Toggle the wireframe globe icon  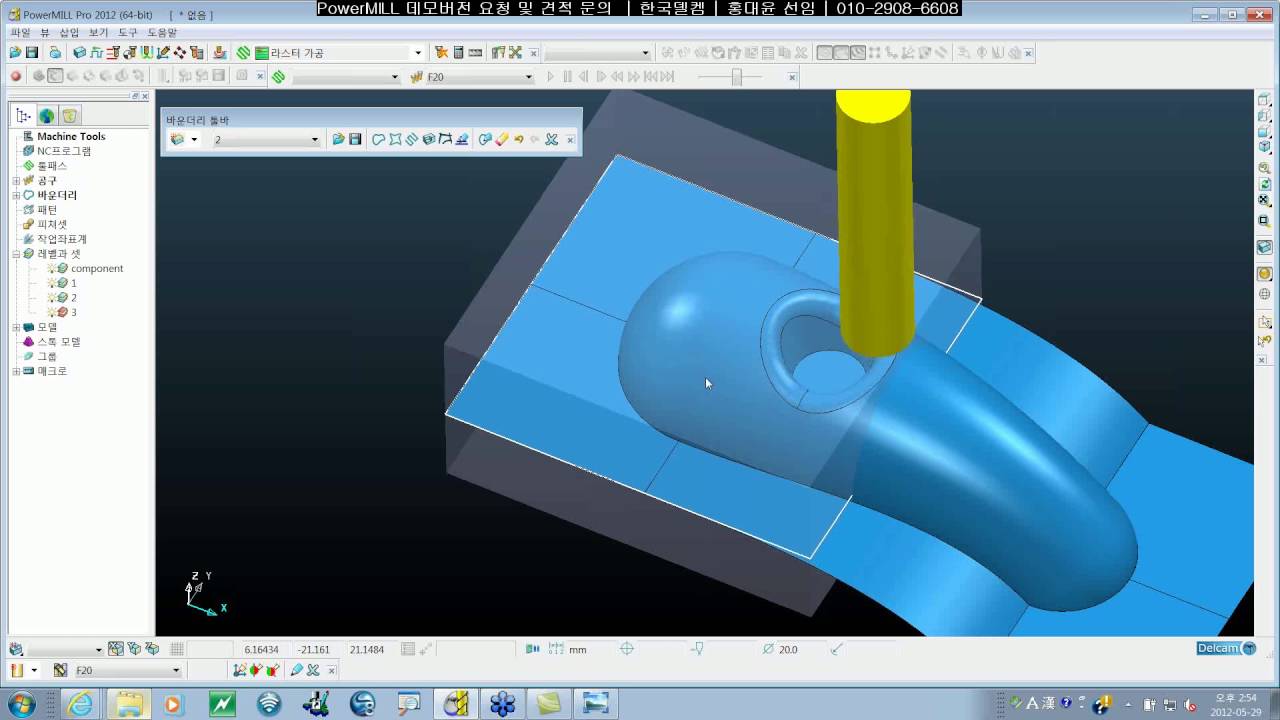tap(1264, 294)
